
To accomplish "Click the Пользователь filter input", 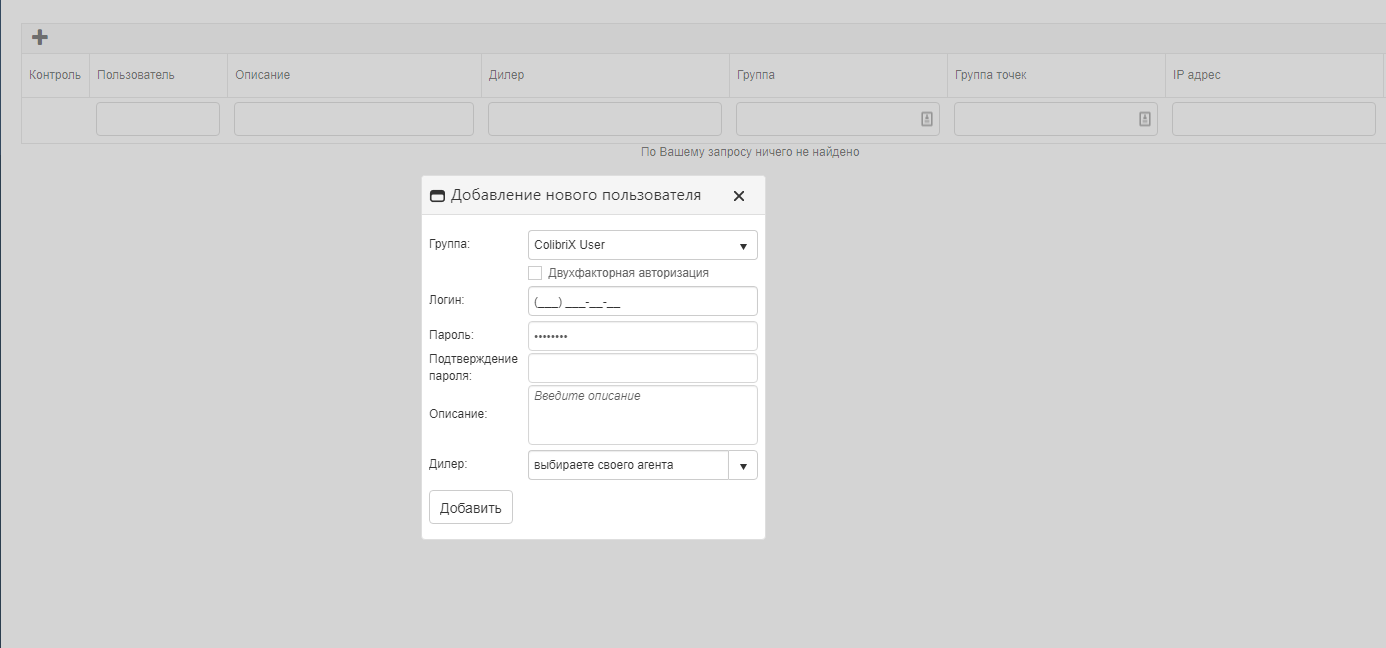I will [158, 119].
